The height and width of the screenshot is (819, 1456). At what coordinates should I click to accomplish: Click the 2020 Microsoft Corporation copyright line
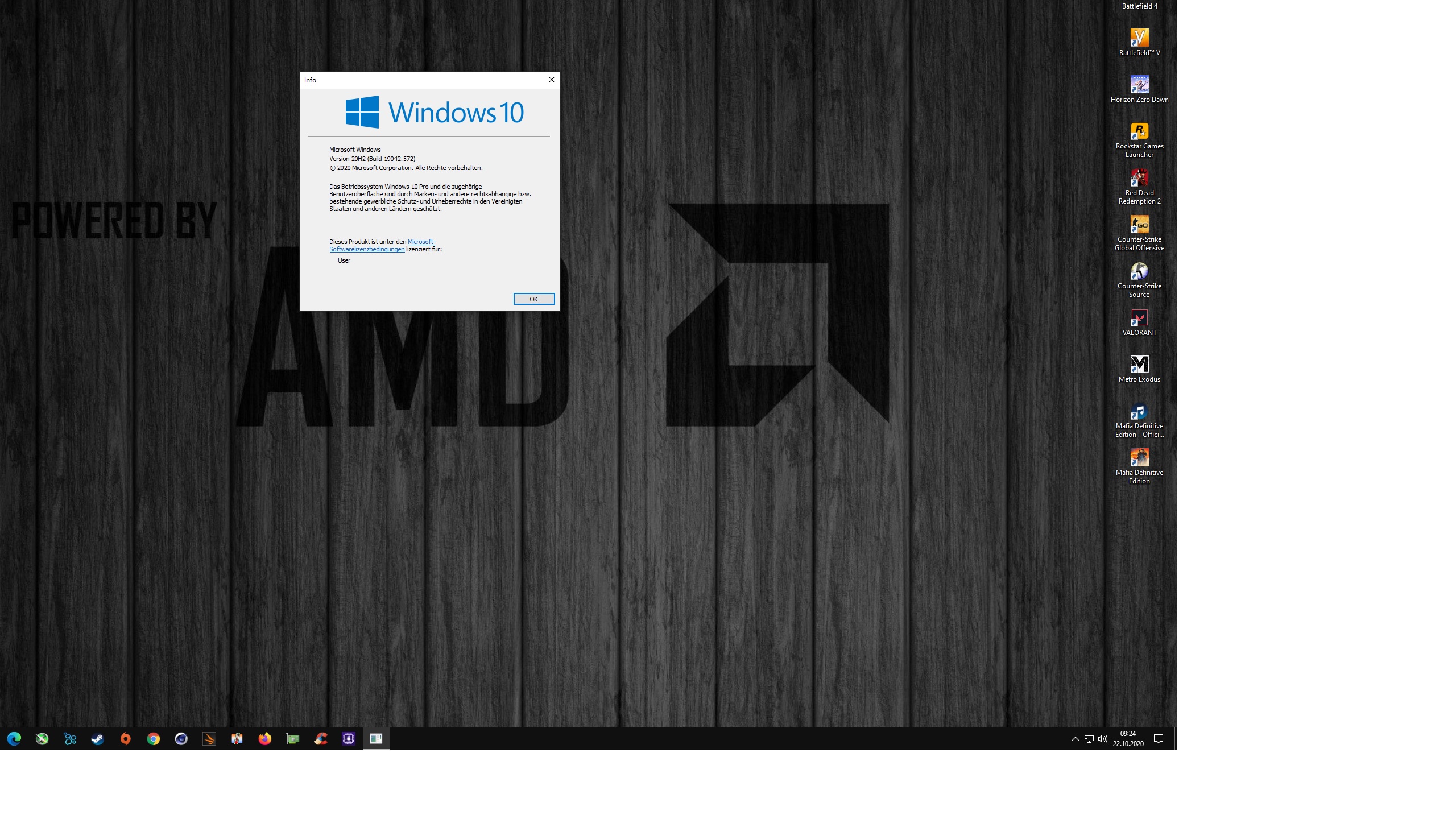point(406,168)
